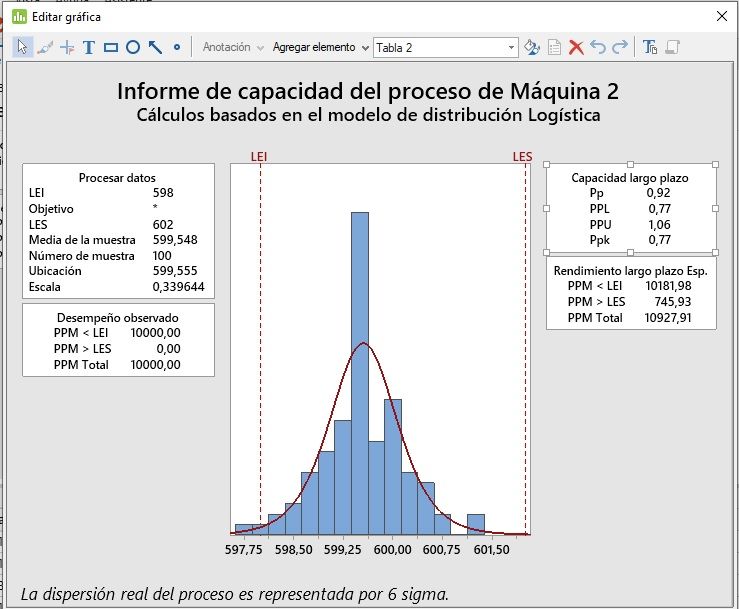The width and height of the screenshot is (739, 609).
Task: Choose the Text annotation tool
Action: point(89,47)
